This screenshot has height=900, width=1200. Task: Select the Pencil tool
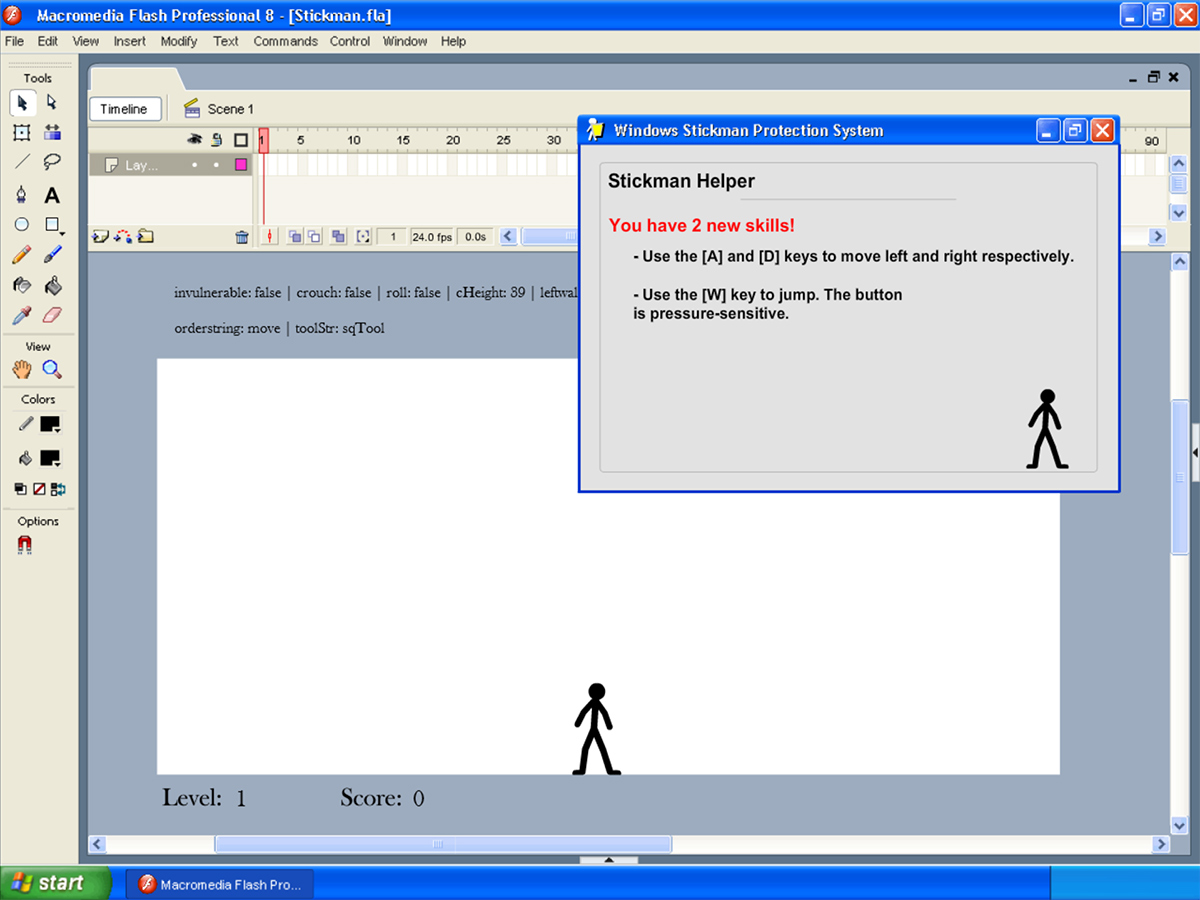[22, 255]
